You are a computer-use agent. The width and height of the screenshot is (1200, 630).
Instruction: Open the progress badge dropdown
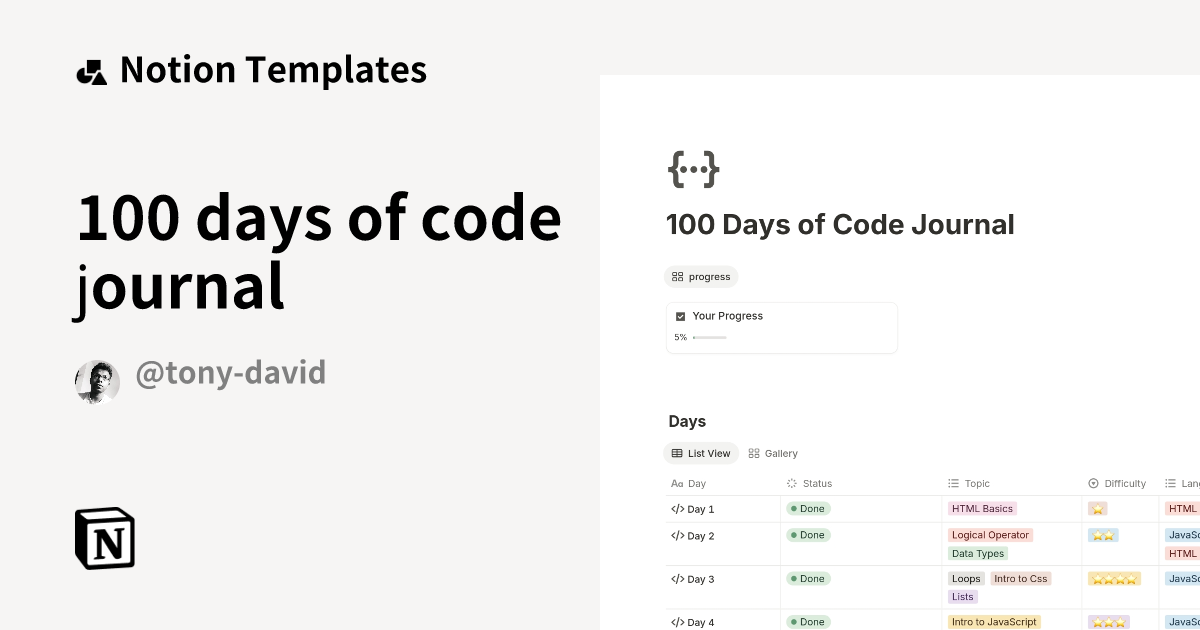[701, 277]
